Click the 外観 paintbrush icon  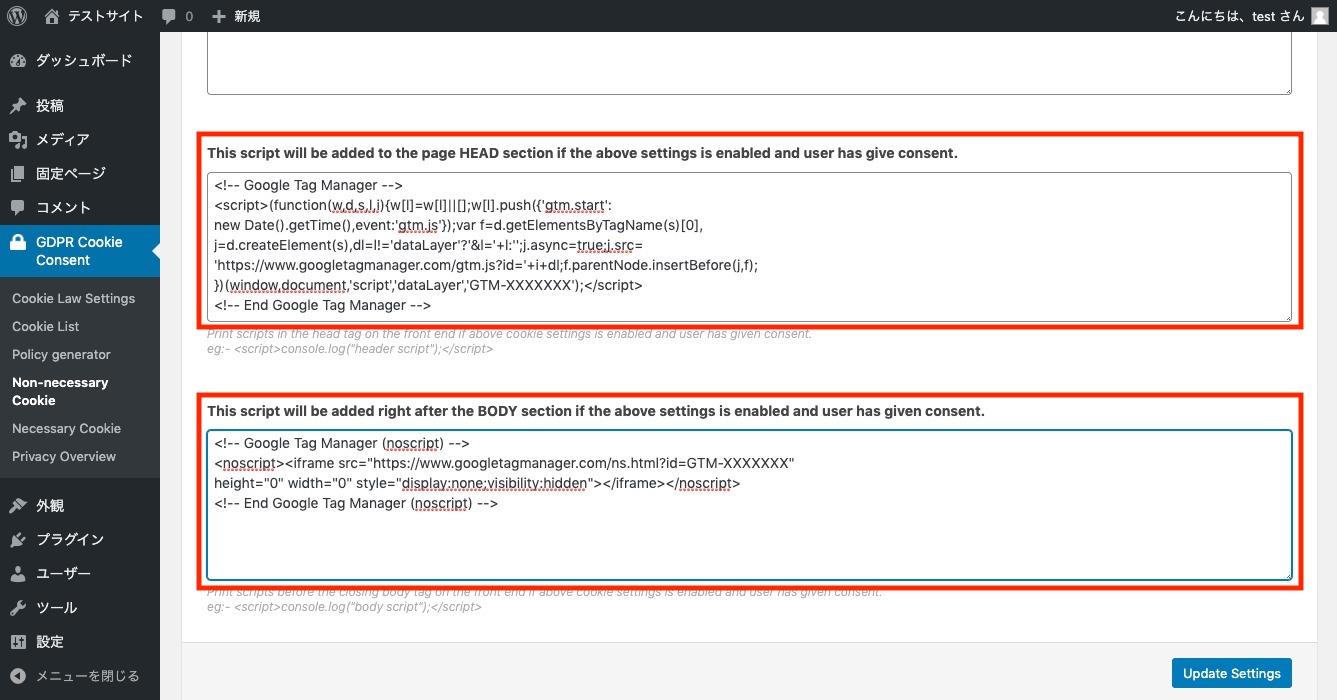[x=18, y=506]
